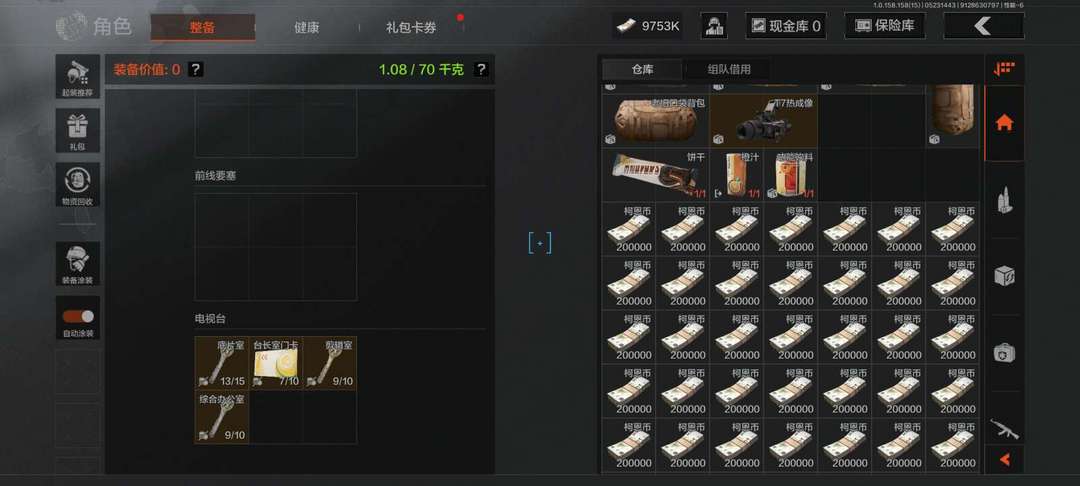
Task: Click the help question mark beside 装备价值
Action: (x=196, y=69)
